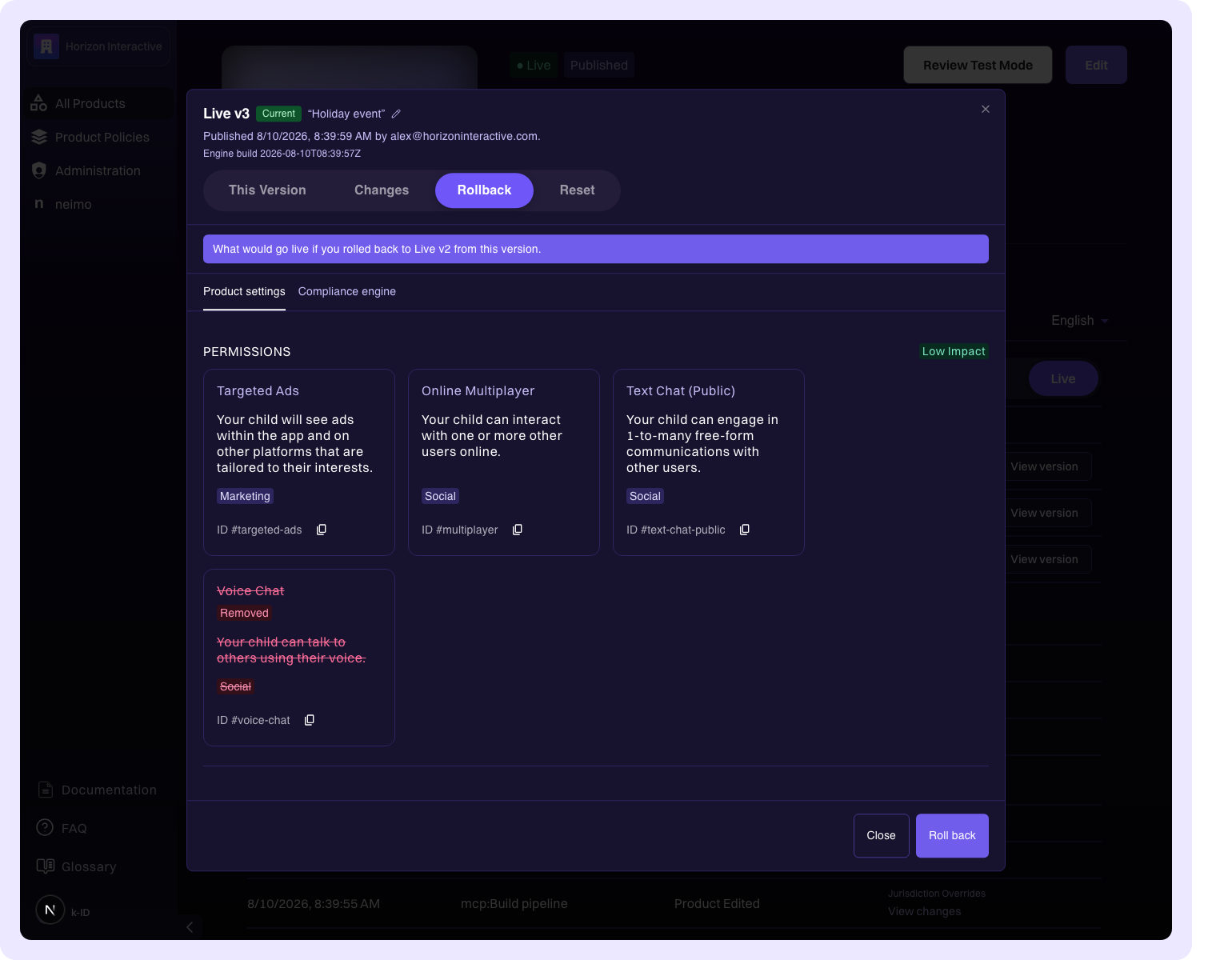Switch to the Reset tab
The image size is (1212, 980).
pyautogui.click(x=577, y=190)
